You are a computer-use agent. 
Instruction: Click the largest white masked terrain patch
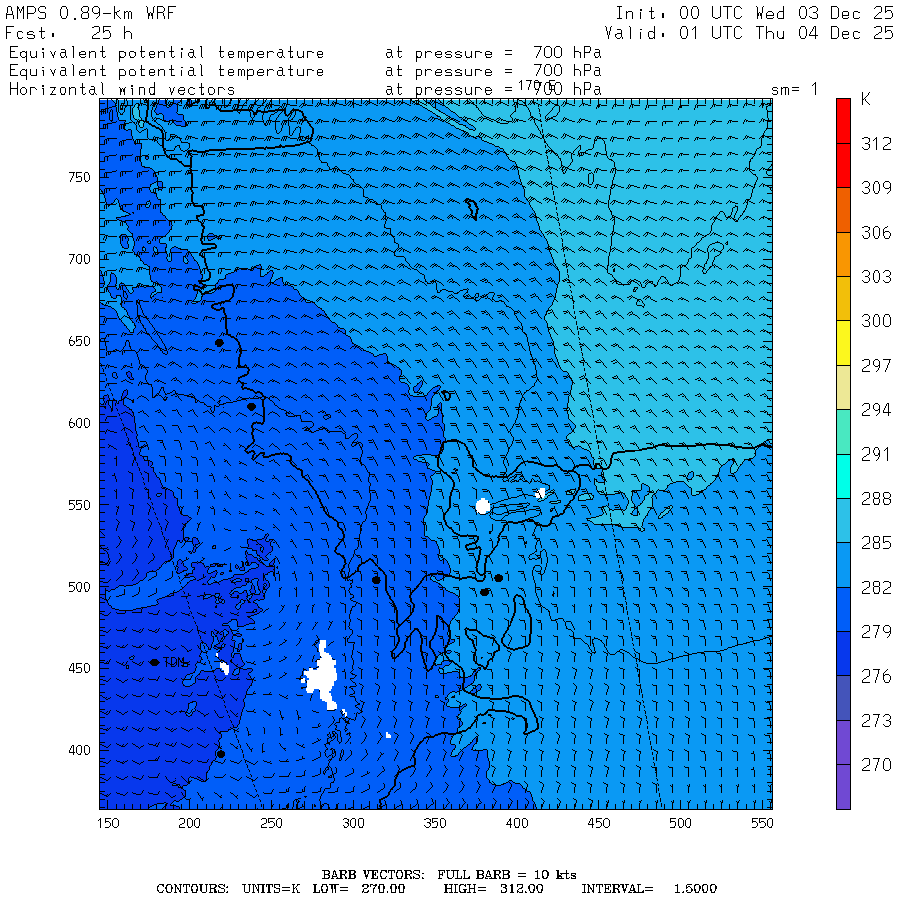click(321, 677)
